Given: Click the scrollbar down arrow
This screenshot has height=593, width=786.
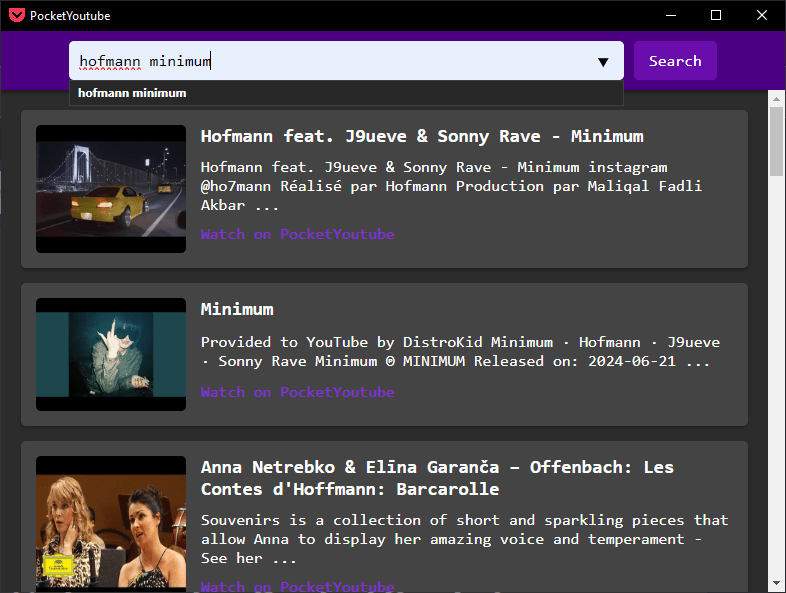Looking at the screenshot, I should pyautogui.click(x=776, y=583).
